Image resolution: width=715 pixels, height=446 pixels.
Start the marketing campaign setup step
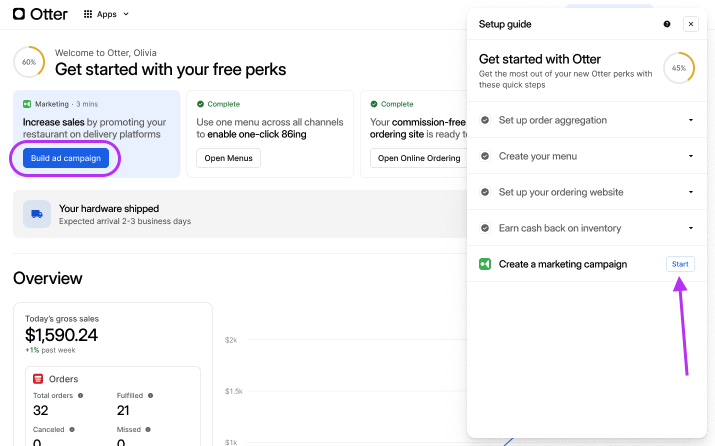pyautogui.click(x=680, y=264)
